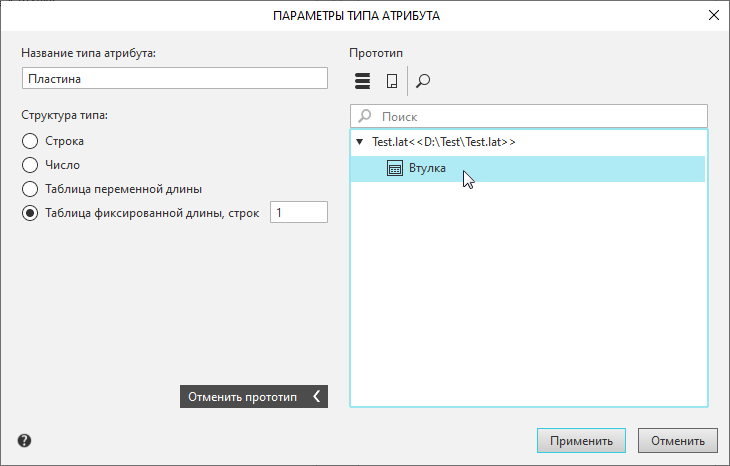Select the Test.lat library tree item

coord(443,142)
